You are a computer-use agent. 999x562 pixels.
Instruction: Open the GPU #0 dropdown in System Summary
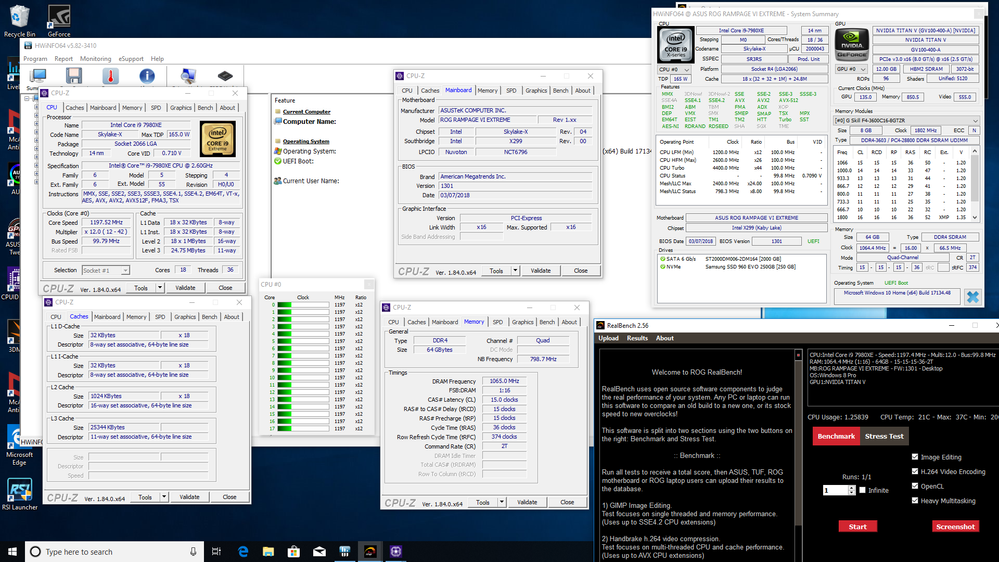coord(851,69)
